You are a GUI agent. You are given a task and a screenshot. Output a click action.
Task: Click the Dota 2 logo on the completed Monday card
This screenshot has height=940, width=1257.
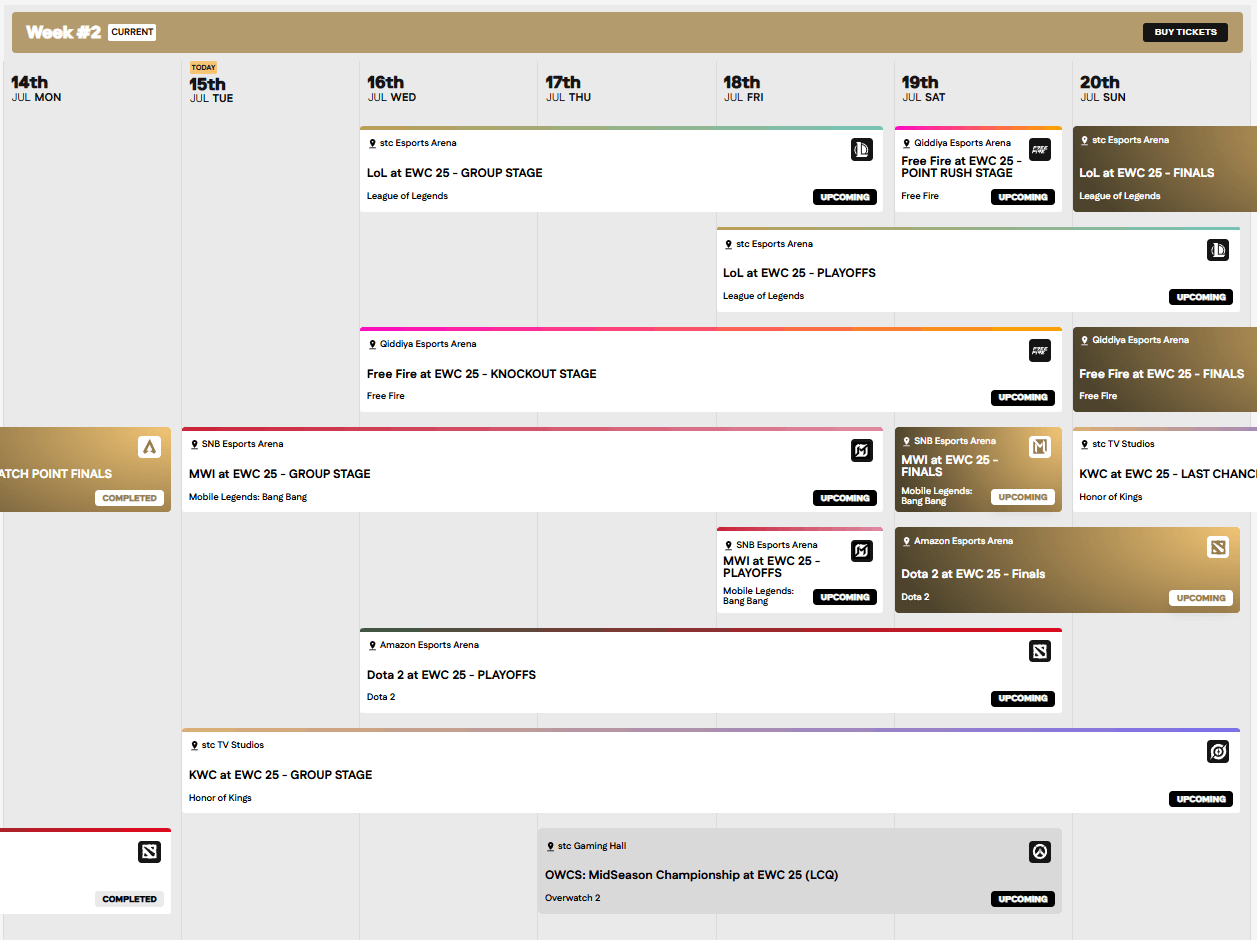150,852
